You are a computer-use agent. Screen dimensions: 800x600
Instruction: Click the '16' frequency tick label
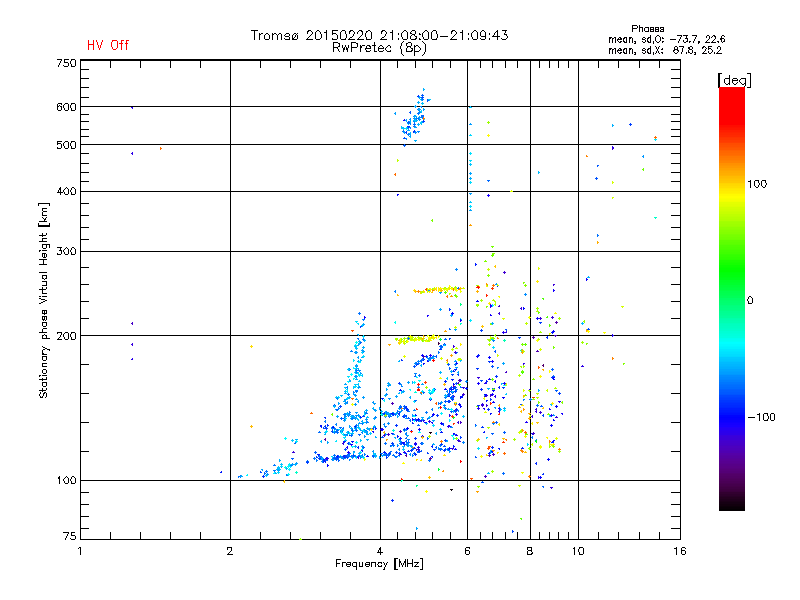tap(680, 551)
